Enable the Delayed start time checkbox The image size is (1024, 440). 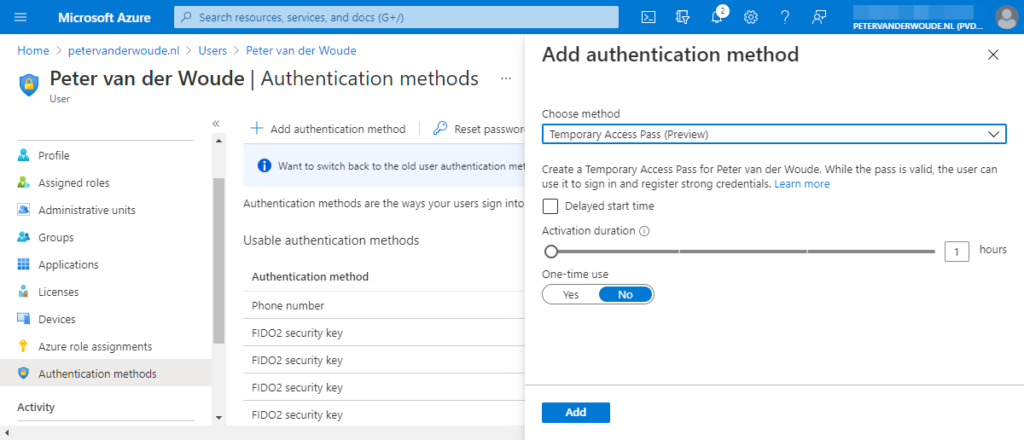(550, 206)
